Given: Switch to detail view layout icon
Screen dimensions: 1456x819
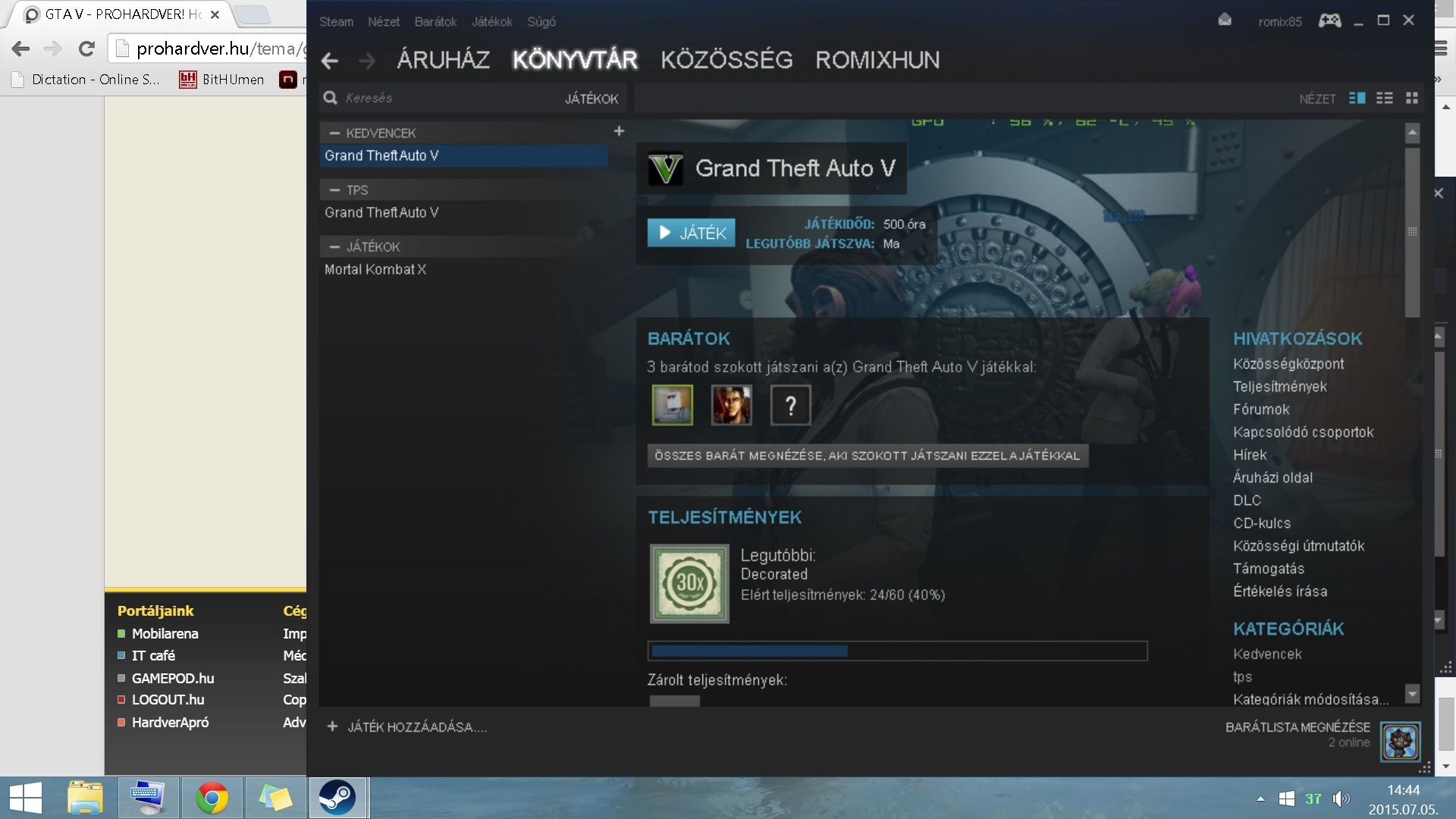Looking at the screenshot, I should click(1357, 99).
